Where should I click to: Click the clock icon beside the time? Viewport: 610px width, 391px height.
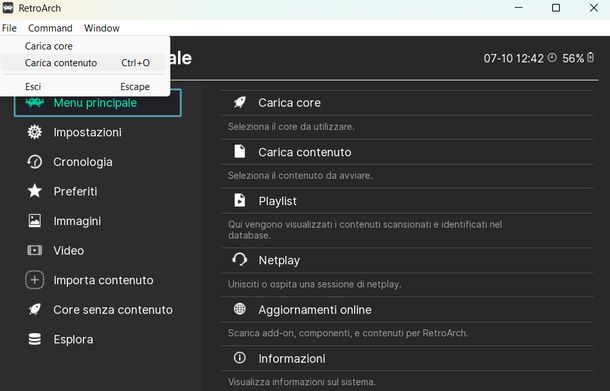552,58
